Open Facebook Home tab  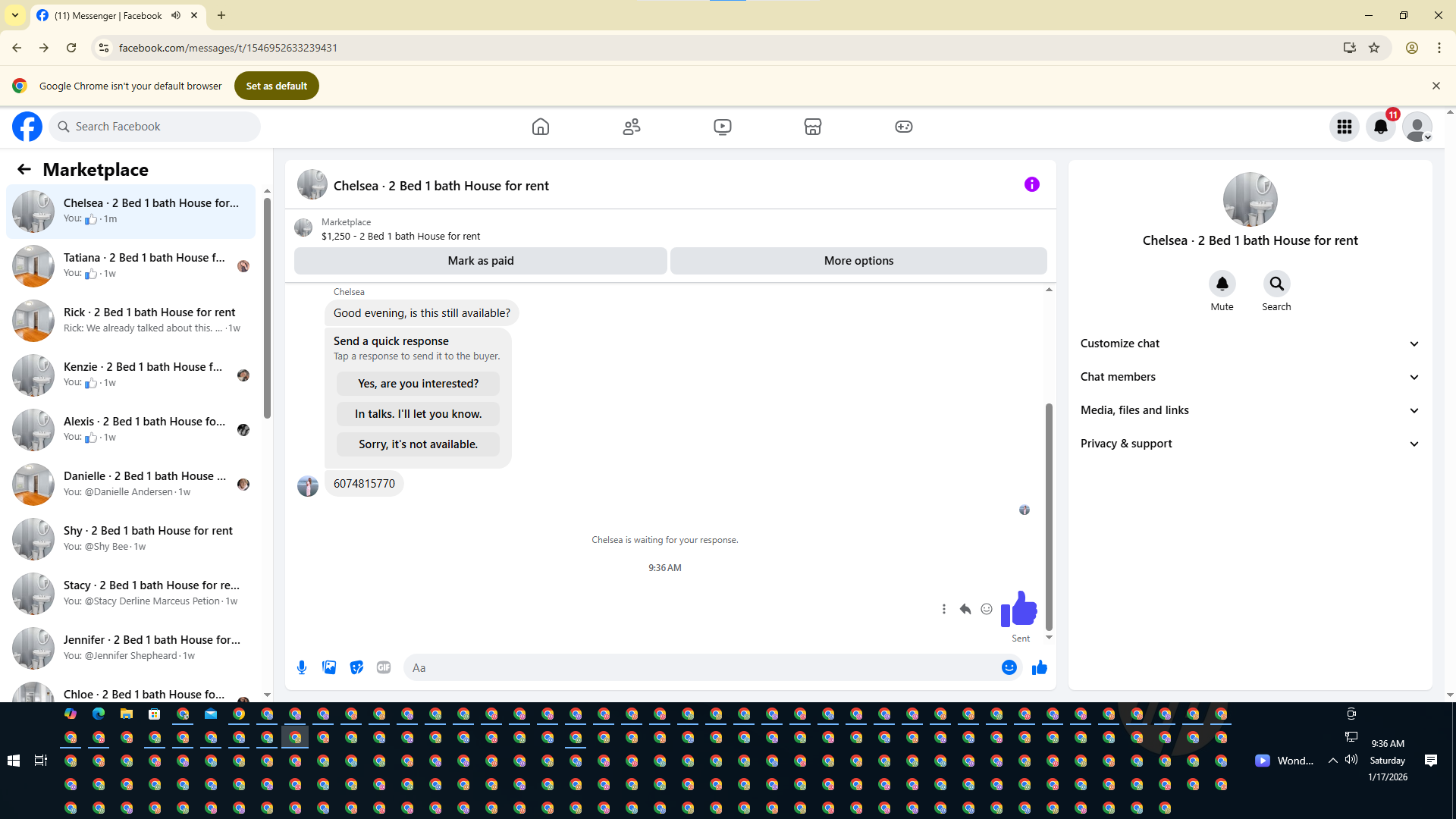pyautogui.click(x=541, y=127)
